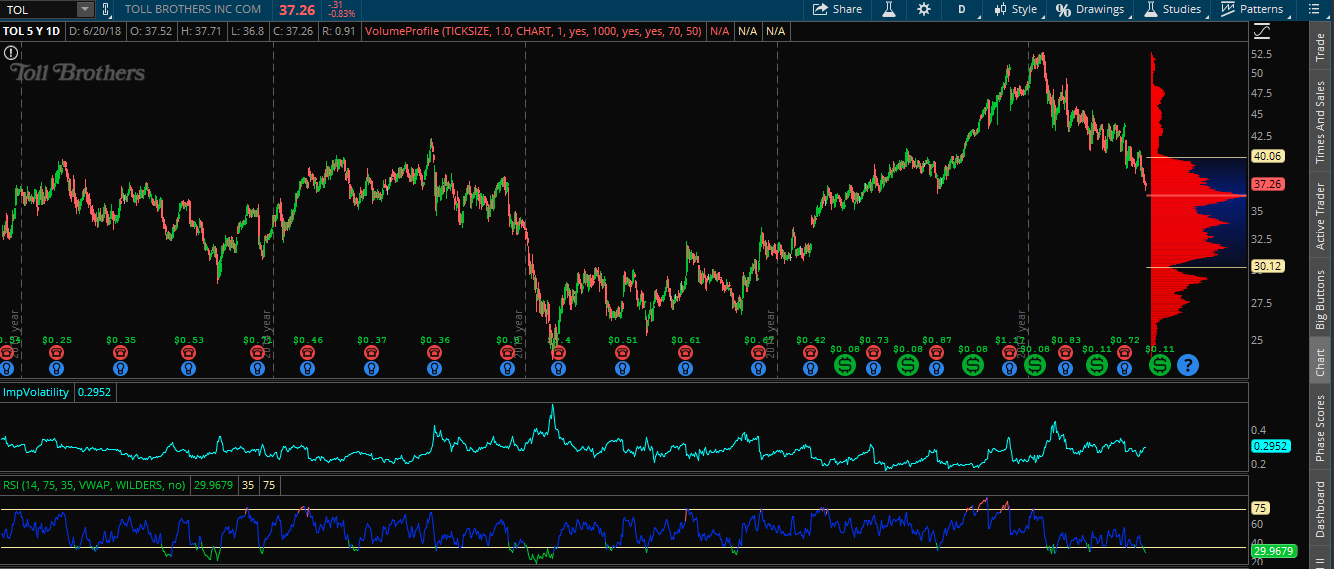Click the red phone icon under $0.73
This screenshot has width=1334, height=569.
[873, 352]
